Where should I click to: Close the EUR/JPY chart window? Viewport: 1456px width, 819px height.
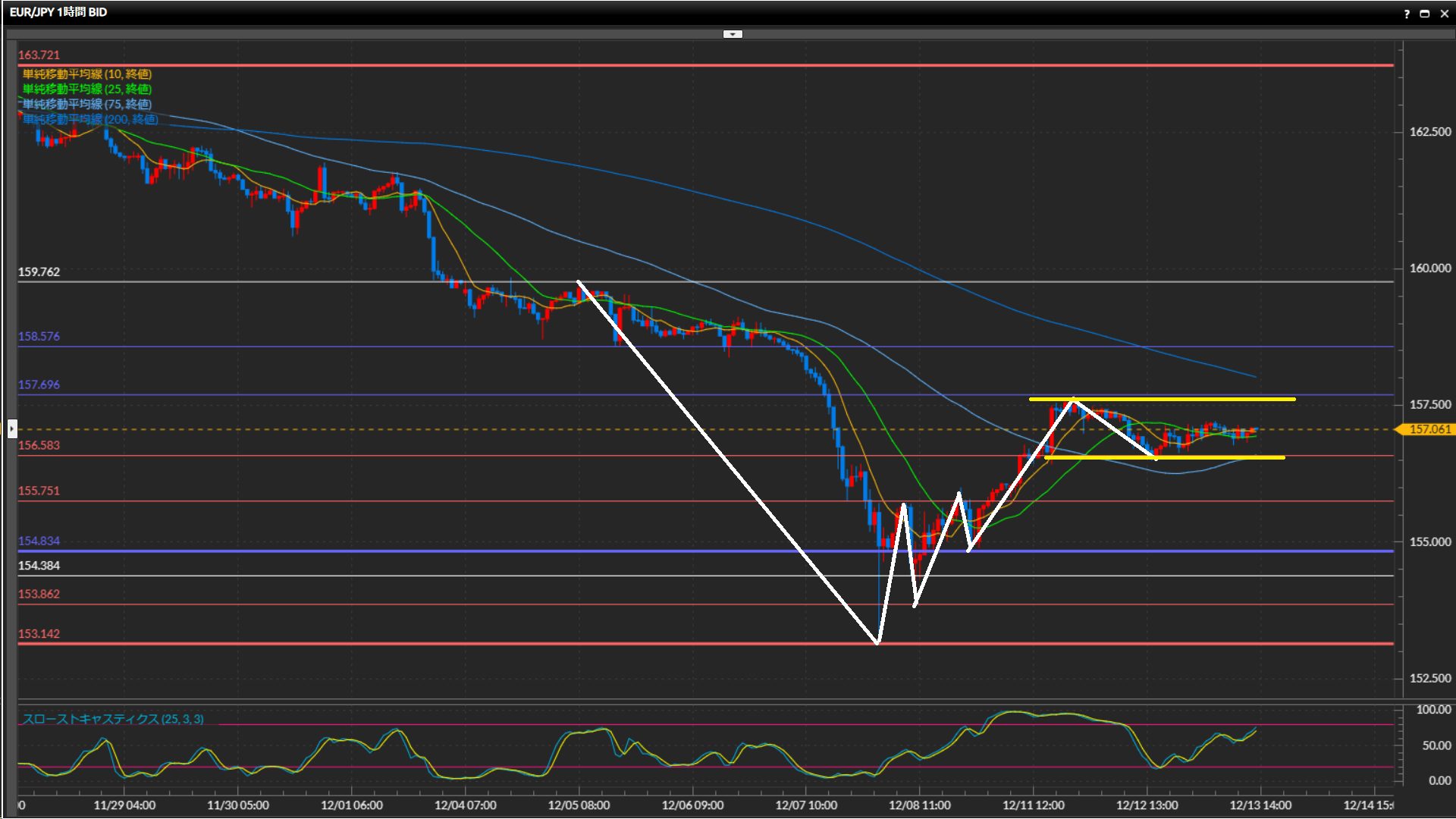(x=1444, y=14)
